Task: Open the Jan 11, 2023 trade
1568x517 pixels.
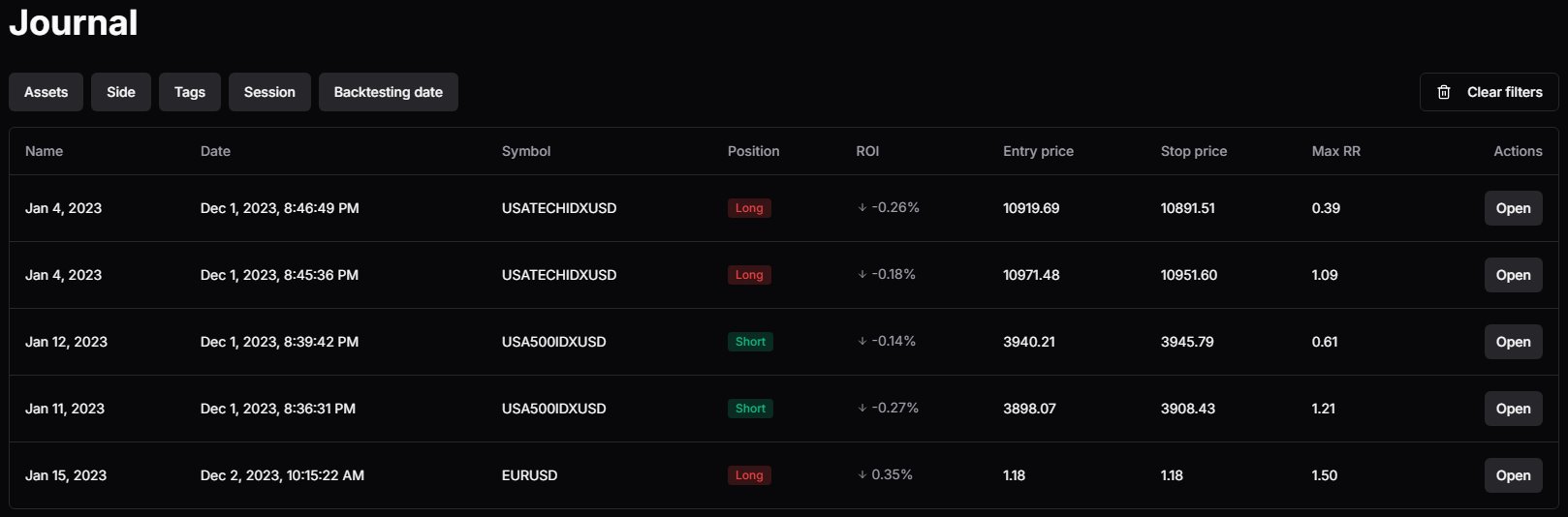Action: point(1514,409)
